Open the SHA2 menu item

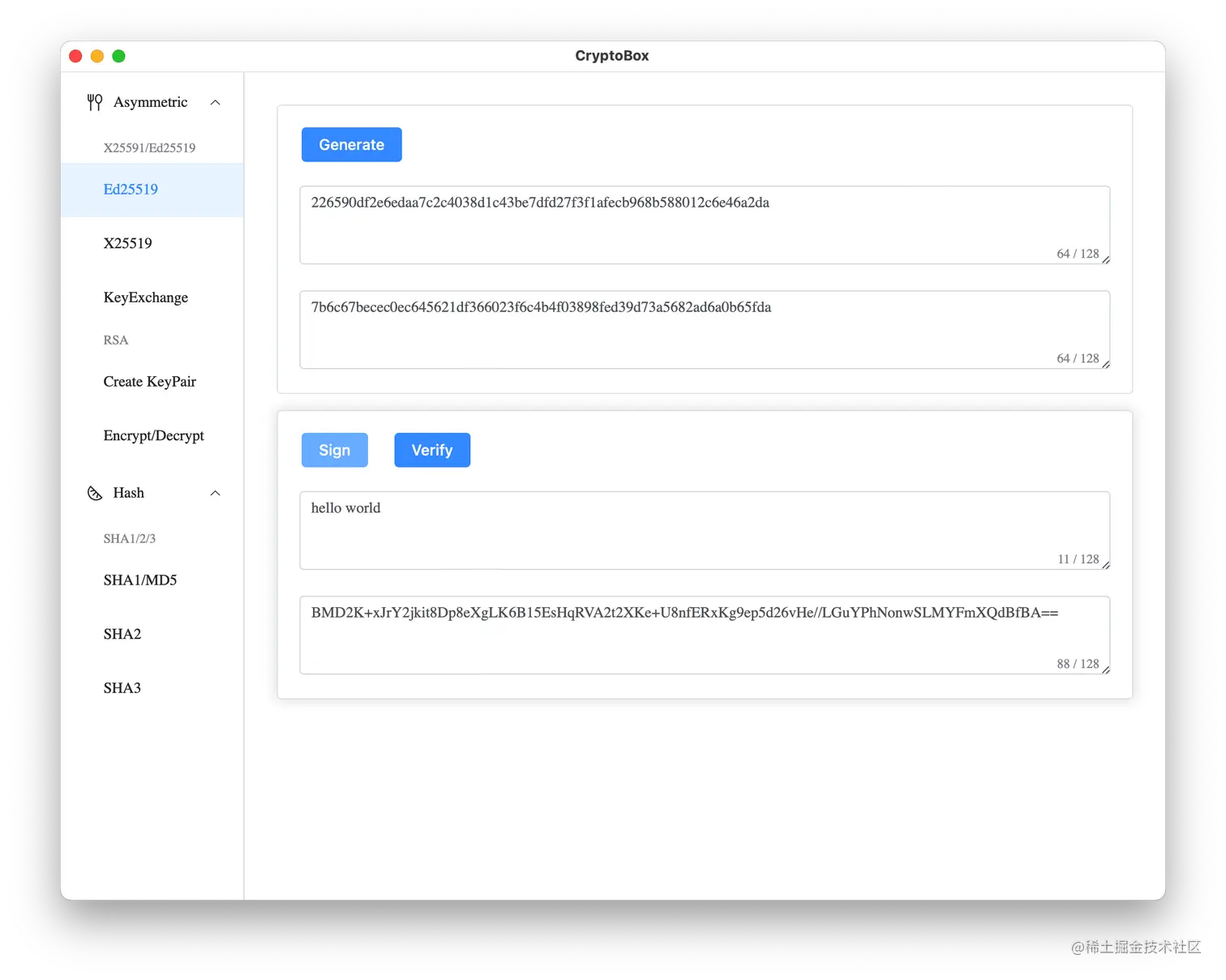point(152,634)
